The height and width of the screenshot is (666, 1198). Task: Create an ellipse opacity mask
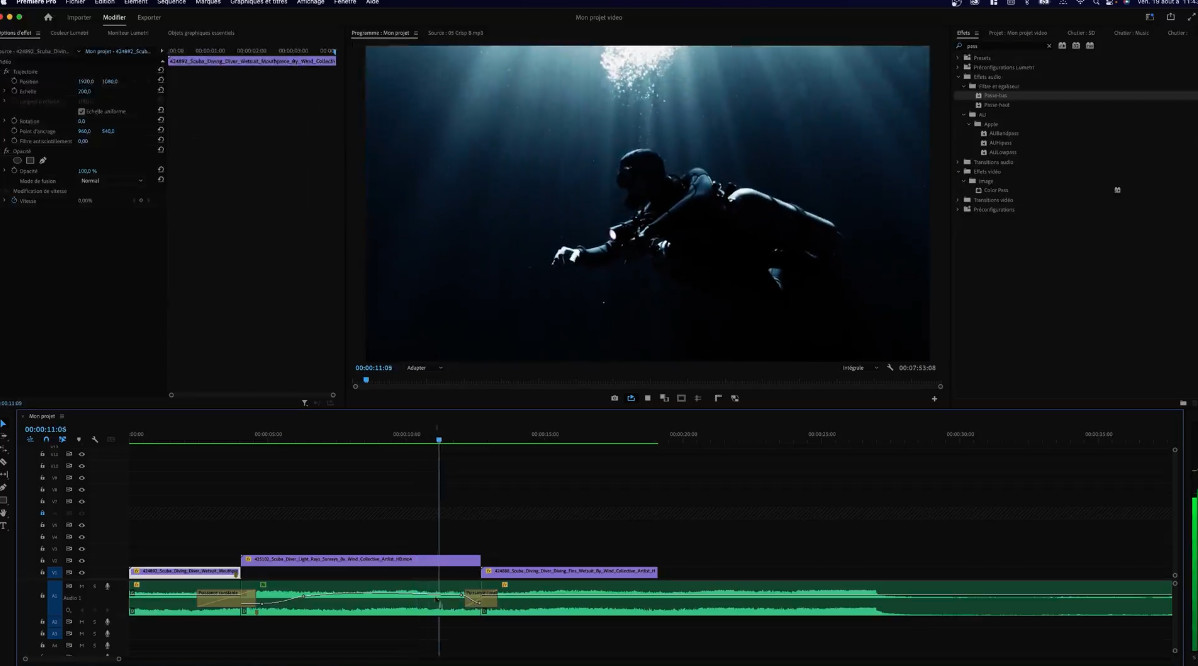coord(18,160)
